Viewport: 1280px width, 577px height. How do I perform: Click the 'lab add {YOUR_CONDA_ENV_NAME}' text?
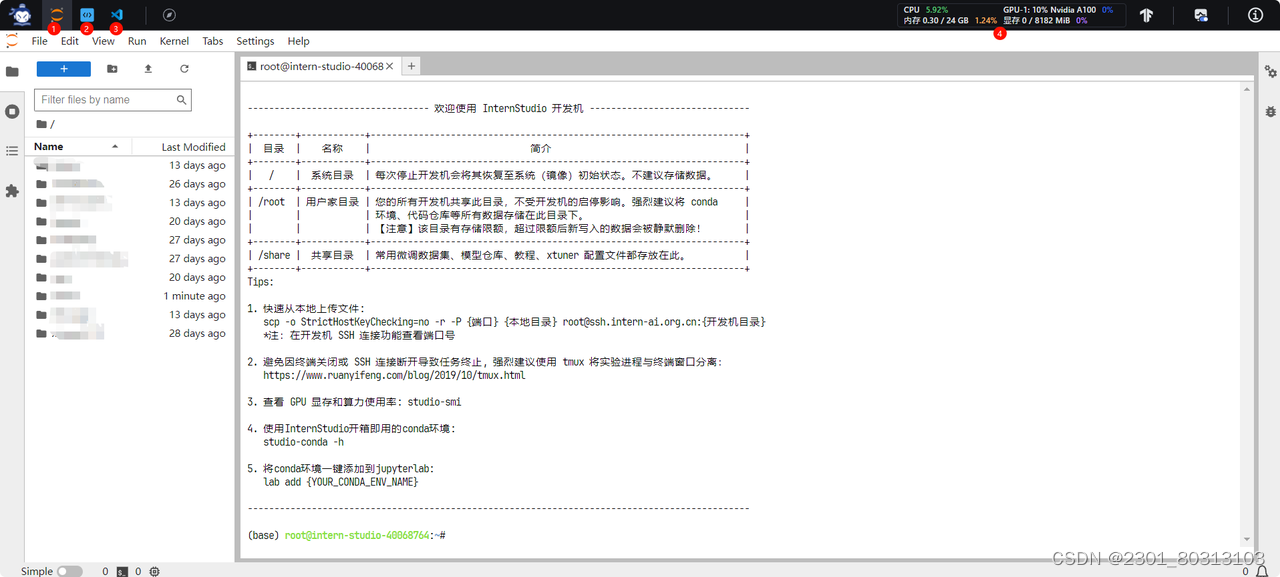pyautogui.click(x=340, y=481)
